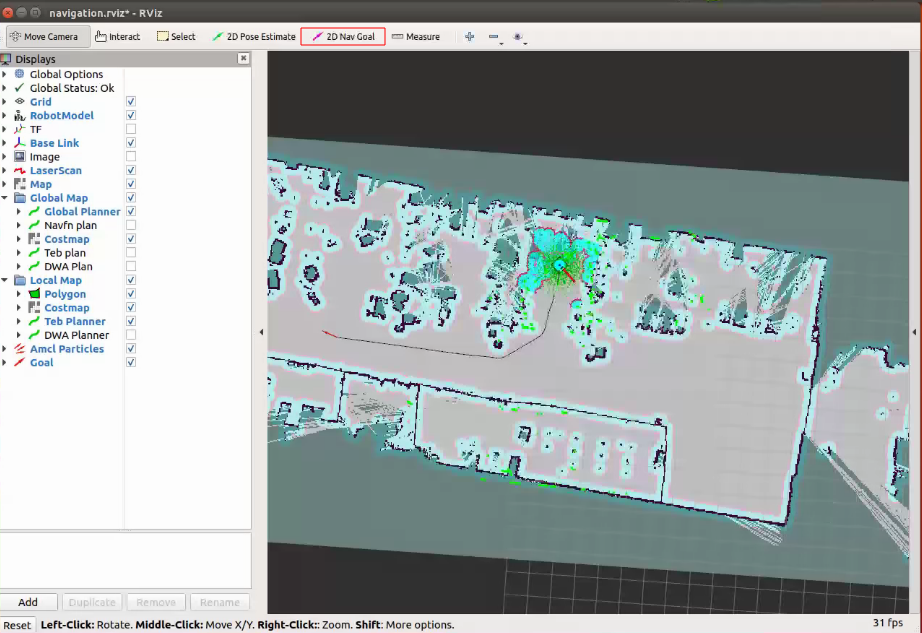Expand the Global Status row
922x633 pixels.
(x=5, y=88)
